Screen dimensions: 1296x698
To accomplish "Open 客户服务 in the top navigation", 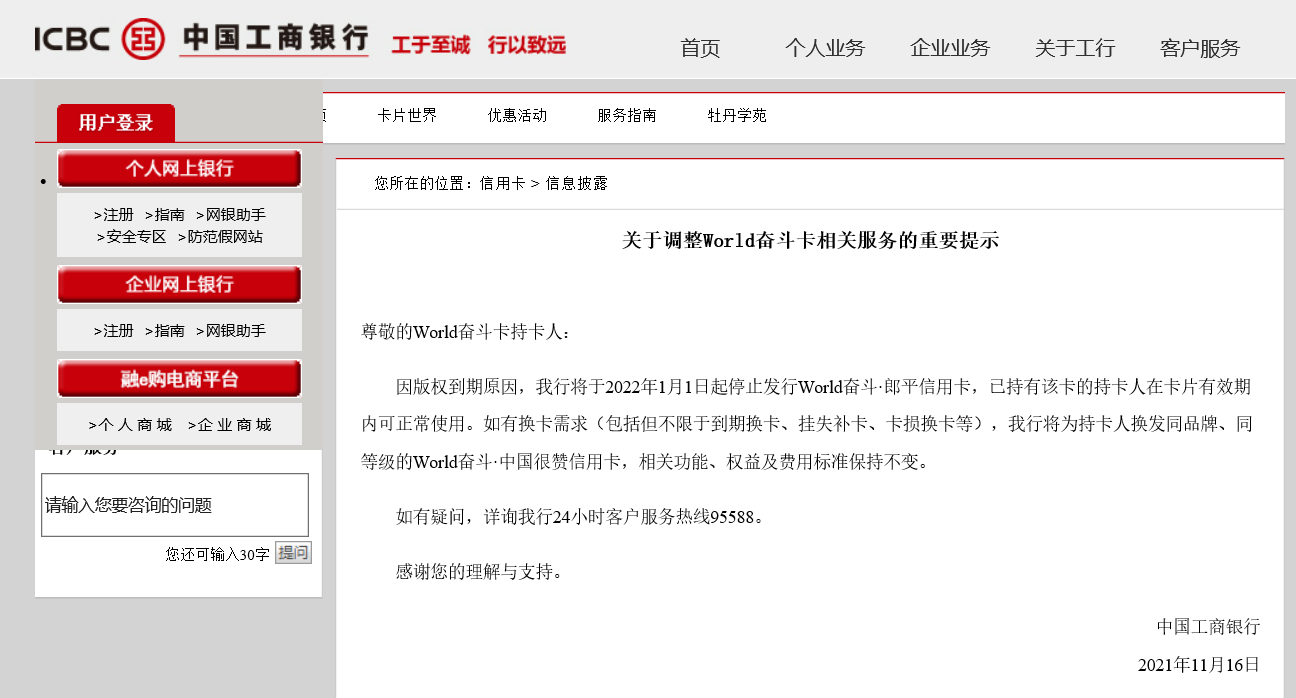I will pyautogui.click(x=1200, y=48).
